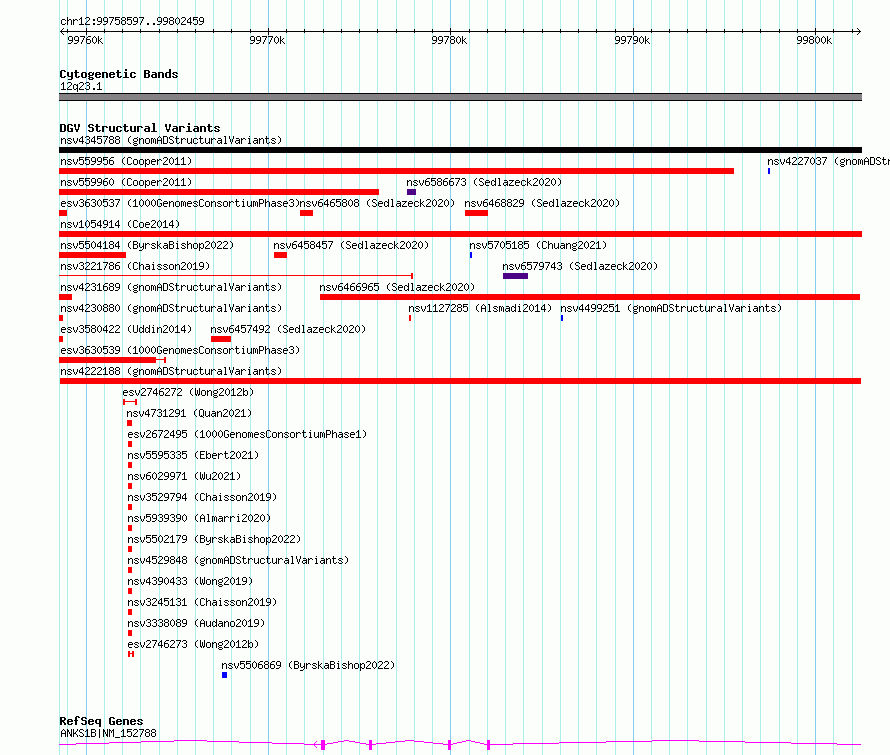
Task: Open nsv5705185 (Chuang2021) label
Action: click(x=538, y=245)
